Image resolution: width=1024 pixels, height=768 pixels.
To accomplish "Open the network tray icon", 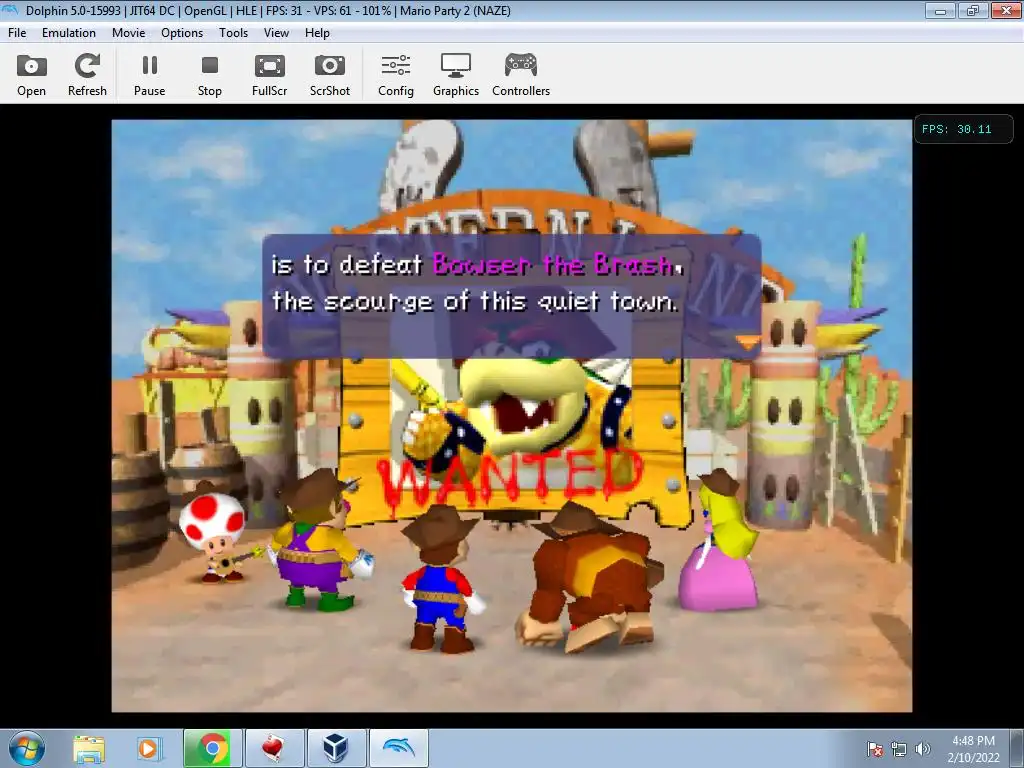I will pyautogui.click(x=899, y=749).
